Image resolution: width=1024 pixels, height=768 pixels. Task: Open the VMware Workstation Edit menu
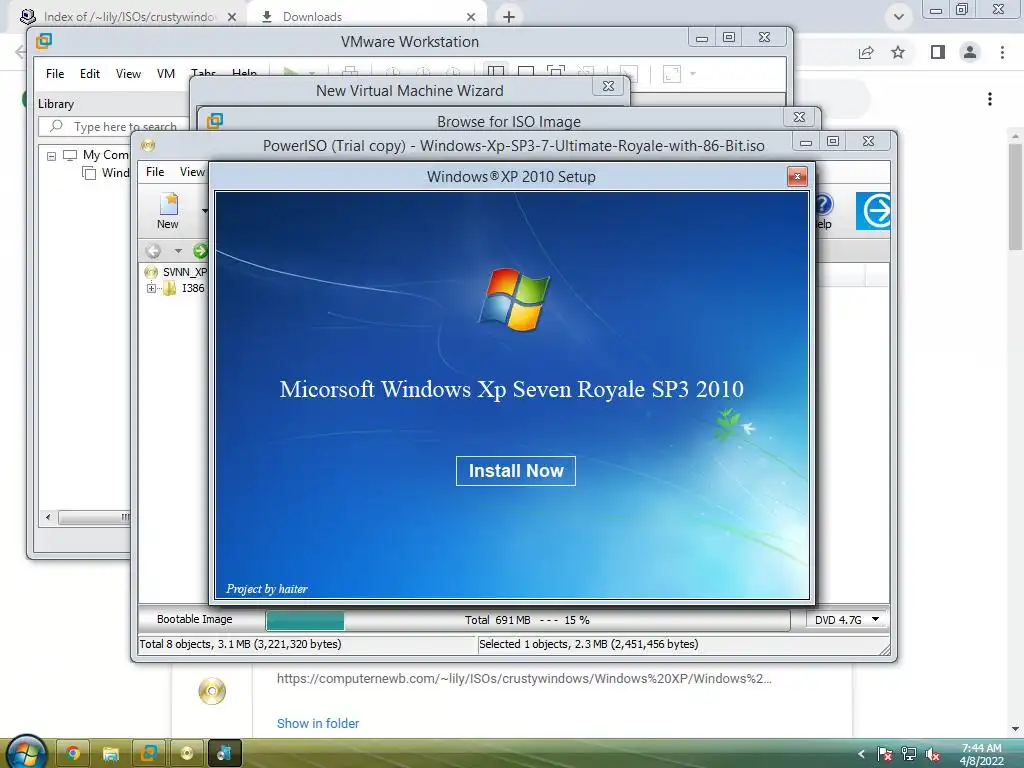89,74
